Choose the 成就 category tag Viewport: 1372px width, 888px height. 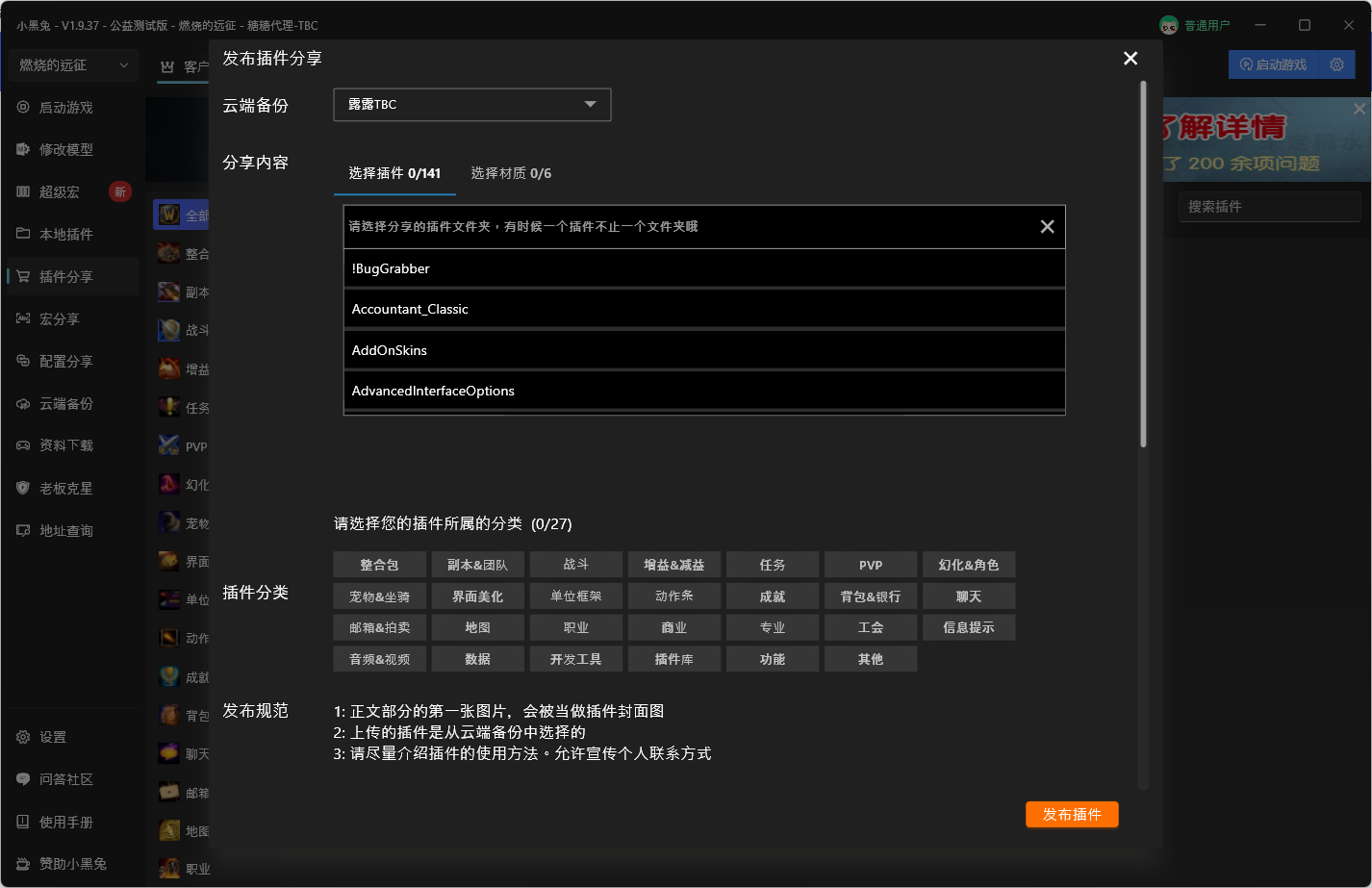point(773,596)
